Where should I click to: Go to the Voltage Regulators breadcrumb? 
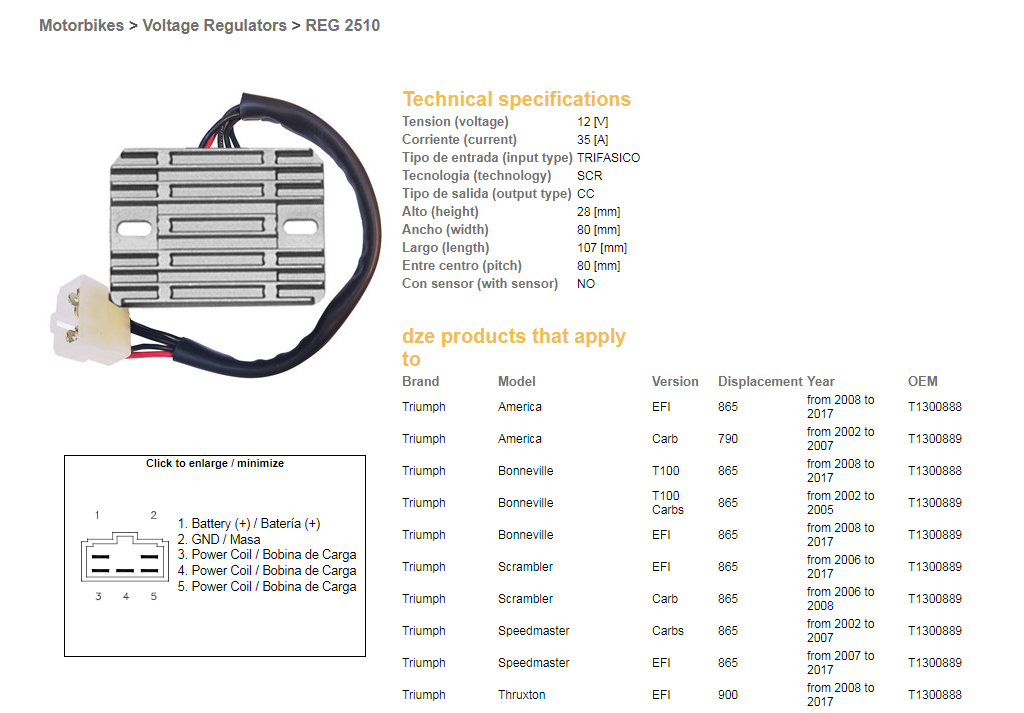214,26
